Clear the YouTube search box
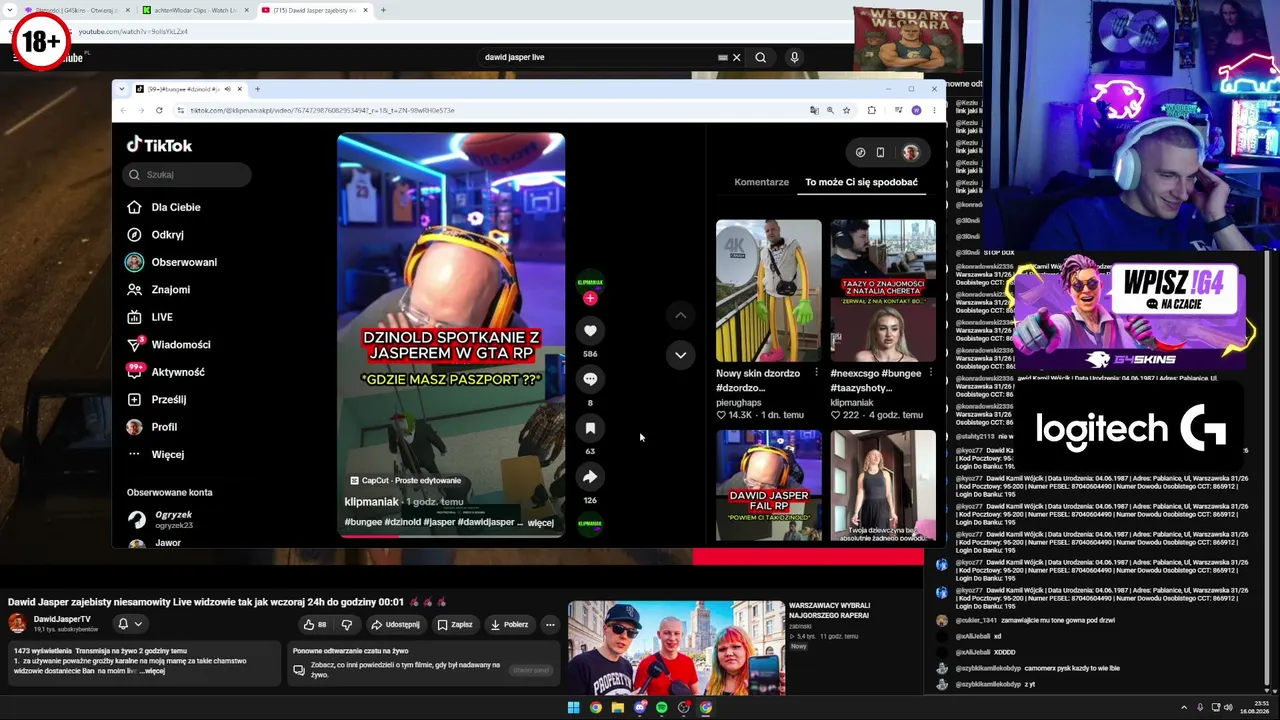Image resolution: width=1280 pixels, height=720 pixels. tap(737, 57)
